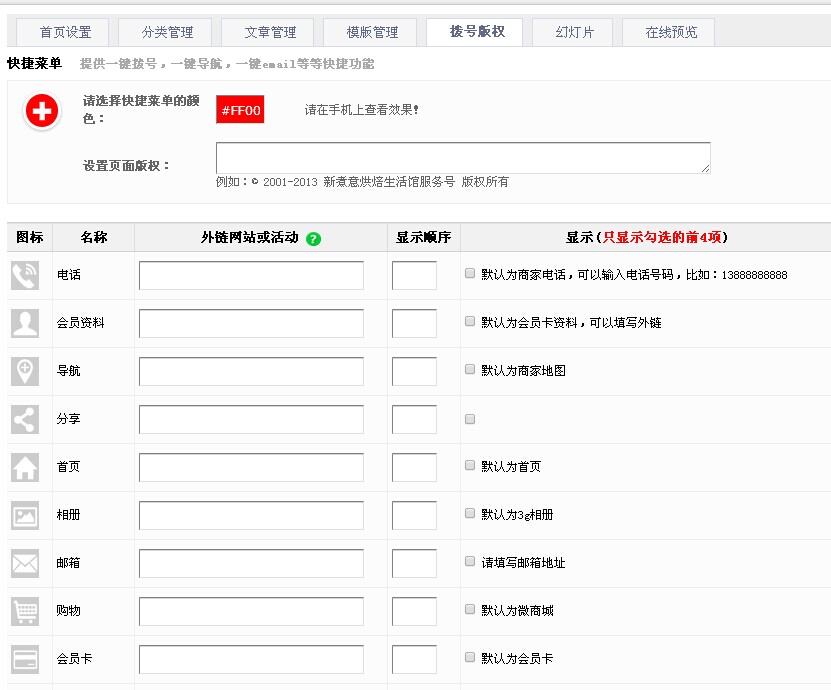Click the map pin navigation icon

tap(25, 371)
